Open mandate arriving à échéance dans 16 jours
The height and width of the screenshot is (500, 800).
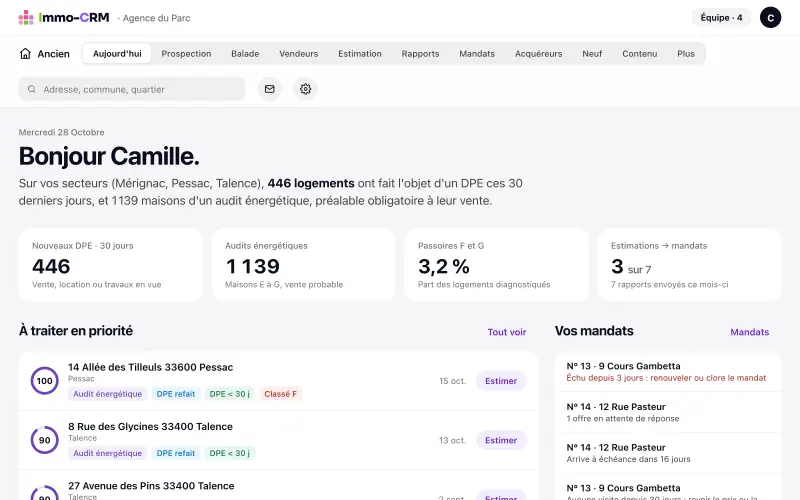click(667, 453)
